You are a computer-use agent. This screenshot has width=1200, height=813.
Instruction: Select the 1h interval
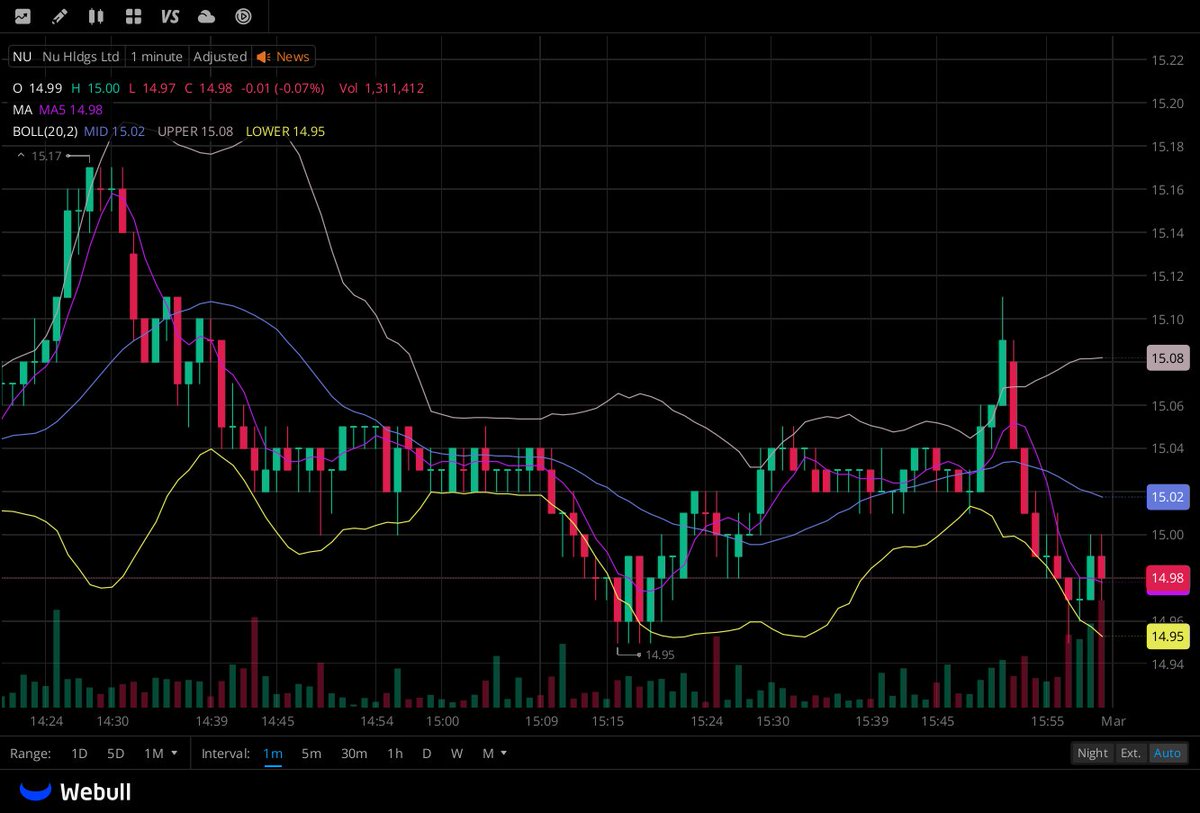(396, 753)
